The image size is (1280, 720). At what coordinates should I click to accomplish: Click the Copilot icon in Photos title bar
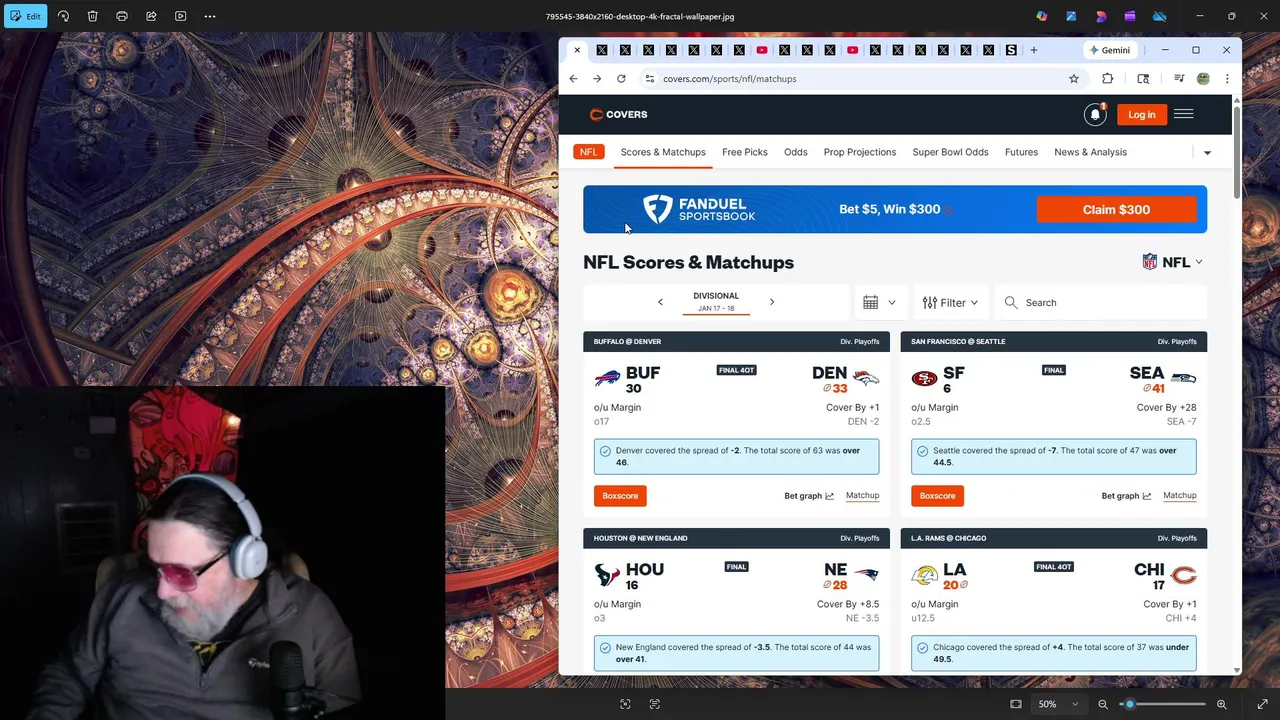point(1042,16)
